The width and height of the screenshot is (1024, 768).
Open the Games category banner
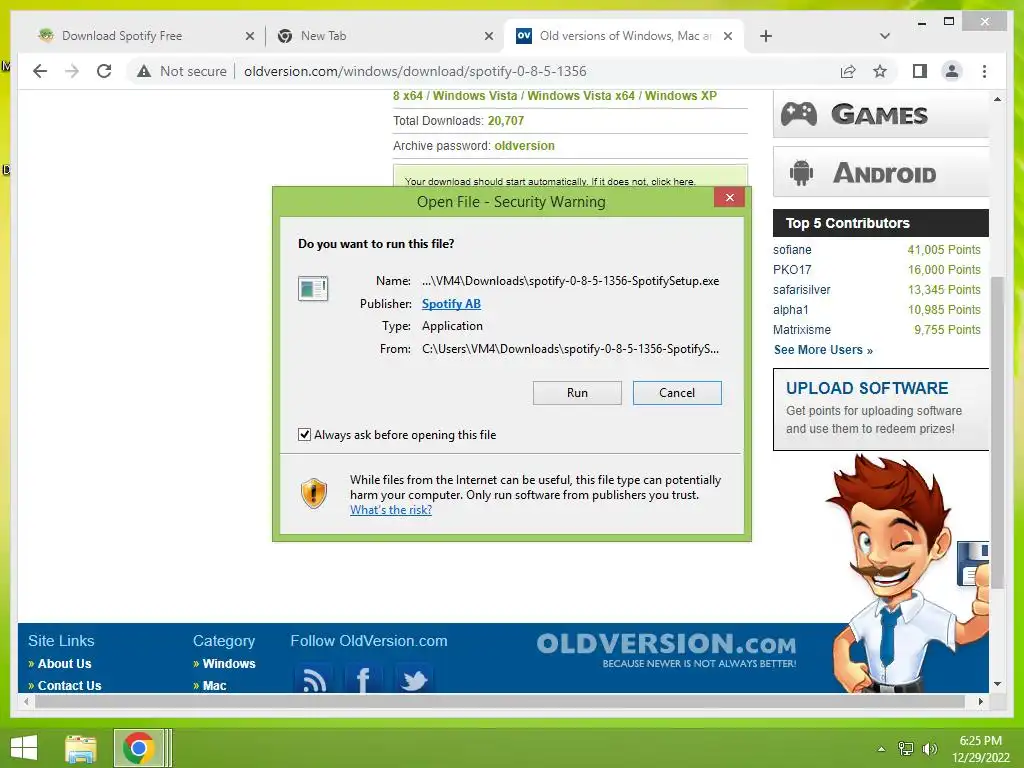(x=880, y=114)
